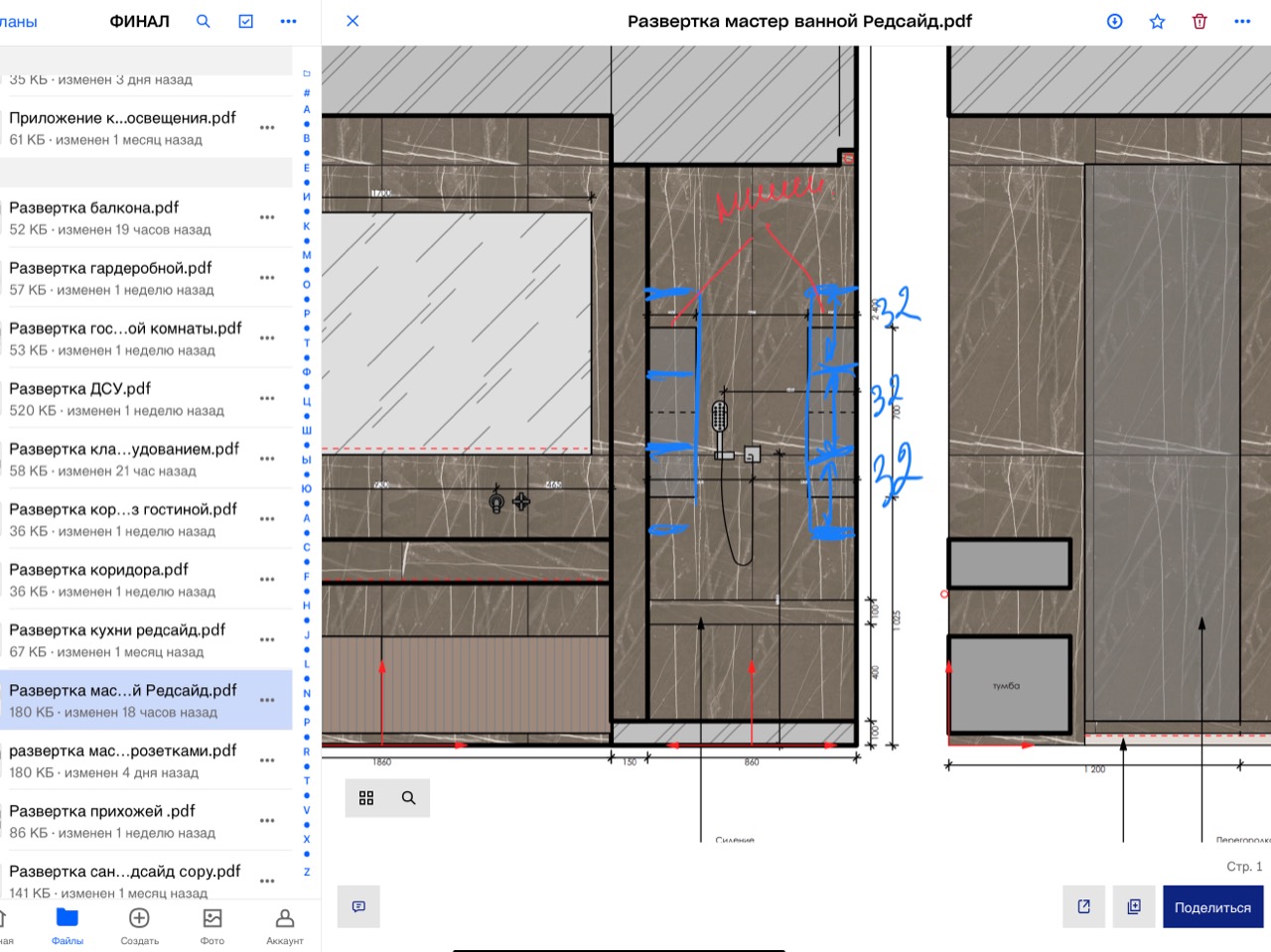Tap the search icon in ФИНАЛ folder header
The height and width of the screenshot is (952, 1271).
tap(204, 21)
